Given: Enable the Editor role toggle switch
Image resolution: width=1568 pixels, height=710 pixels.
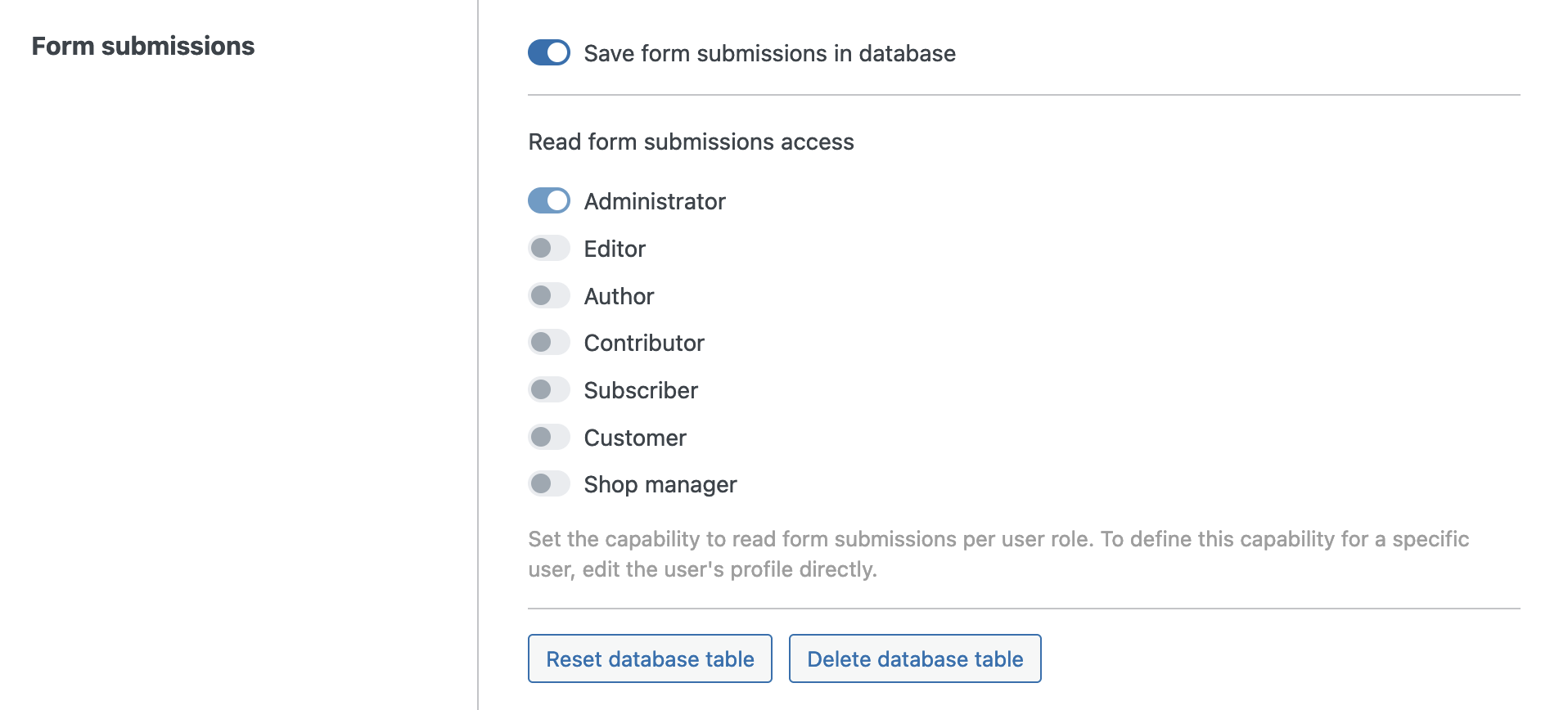Looking at the screenshot, I should click(548, 249).
